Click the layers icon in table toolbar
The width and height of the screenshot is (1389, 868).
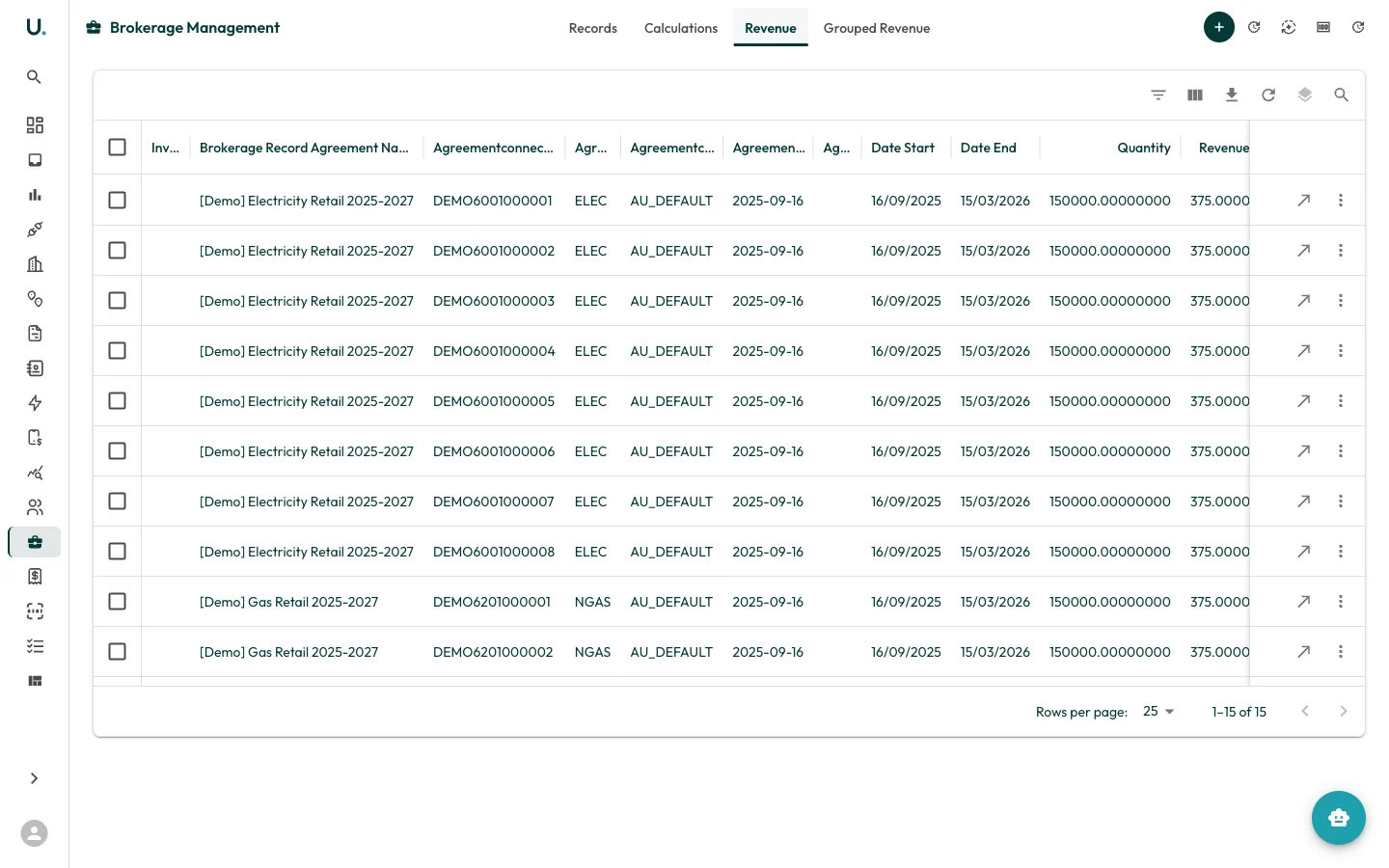coord(1305,95)
